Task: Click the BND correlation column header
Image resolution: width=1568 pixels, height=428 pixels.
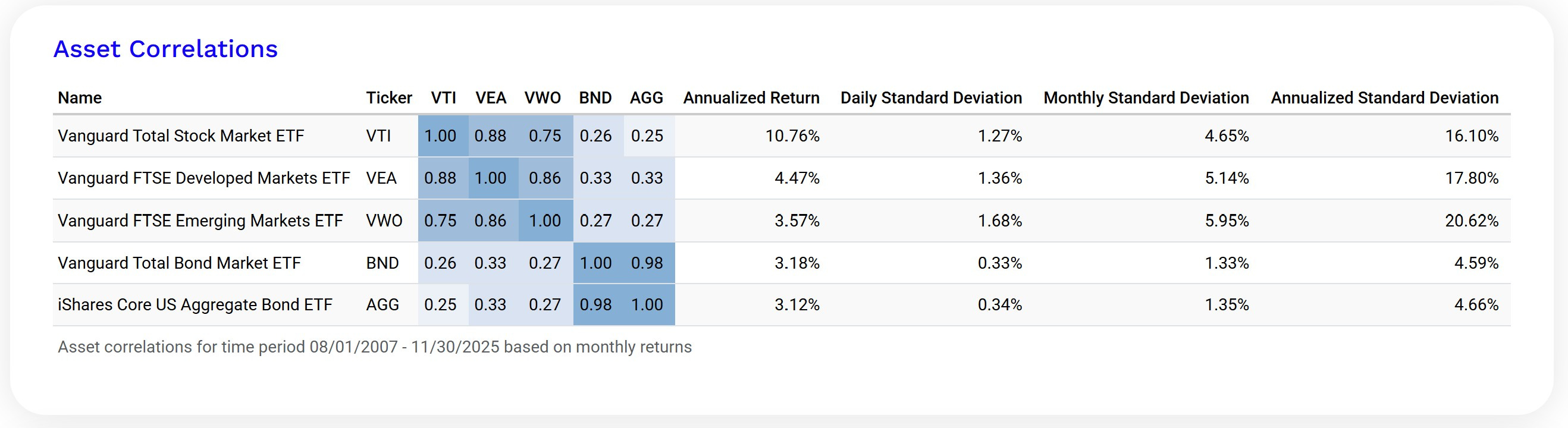Action: (595, 98)
